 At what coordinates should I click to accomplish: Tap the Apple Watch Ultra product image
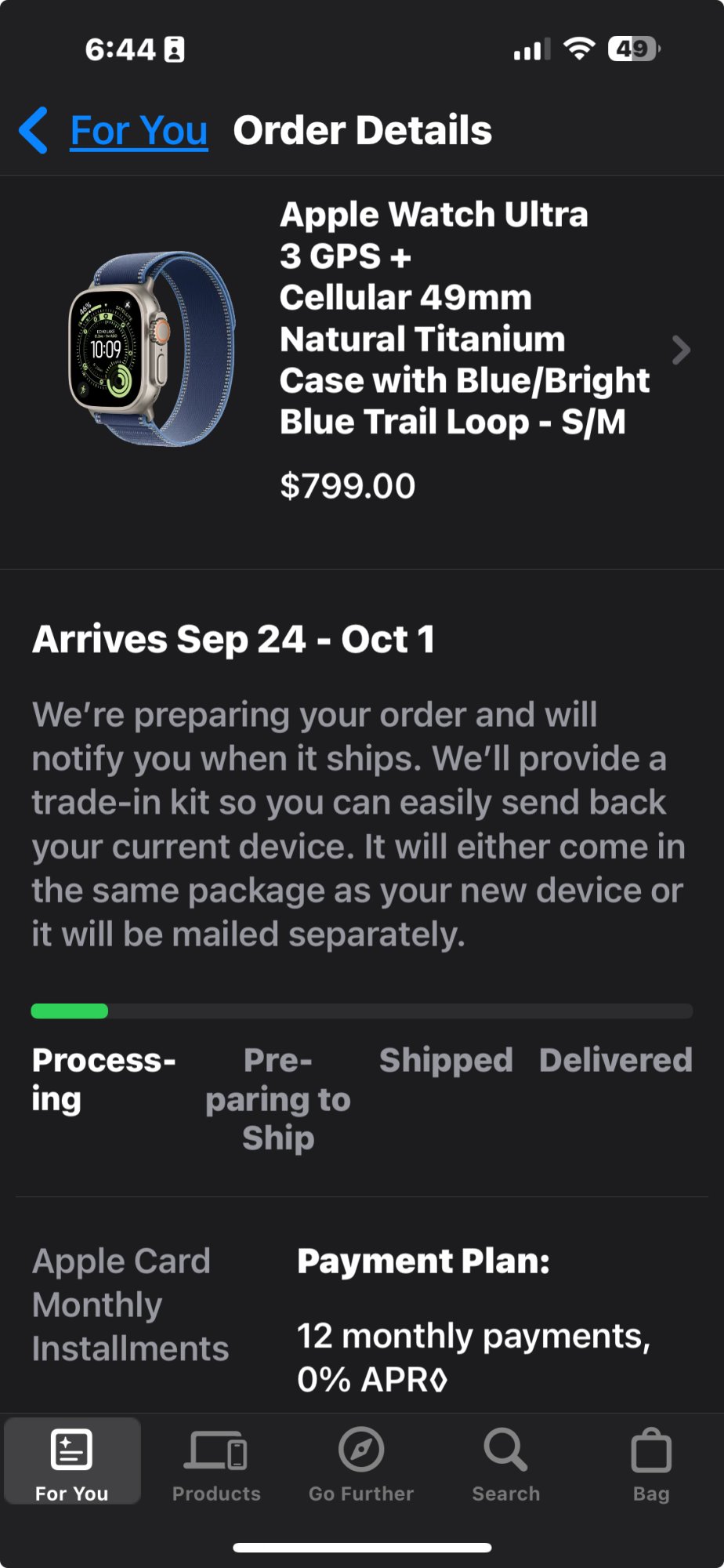click(151, 348)
